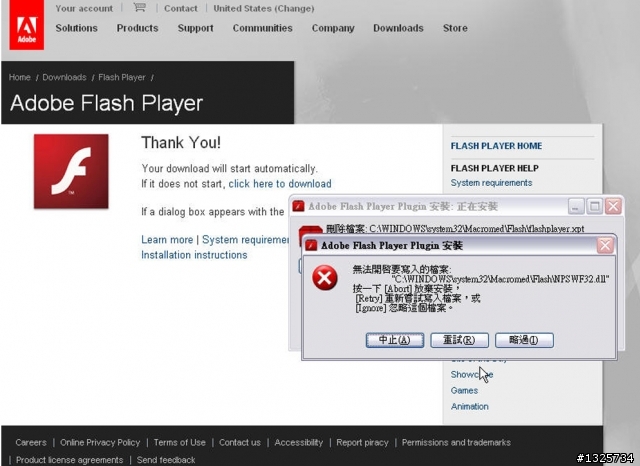Open the Company menu
This screenshot has height=466, width=640.
[333, 28]
